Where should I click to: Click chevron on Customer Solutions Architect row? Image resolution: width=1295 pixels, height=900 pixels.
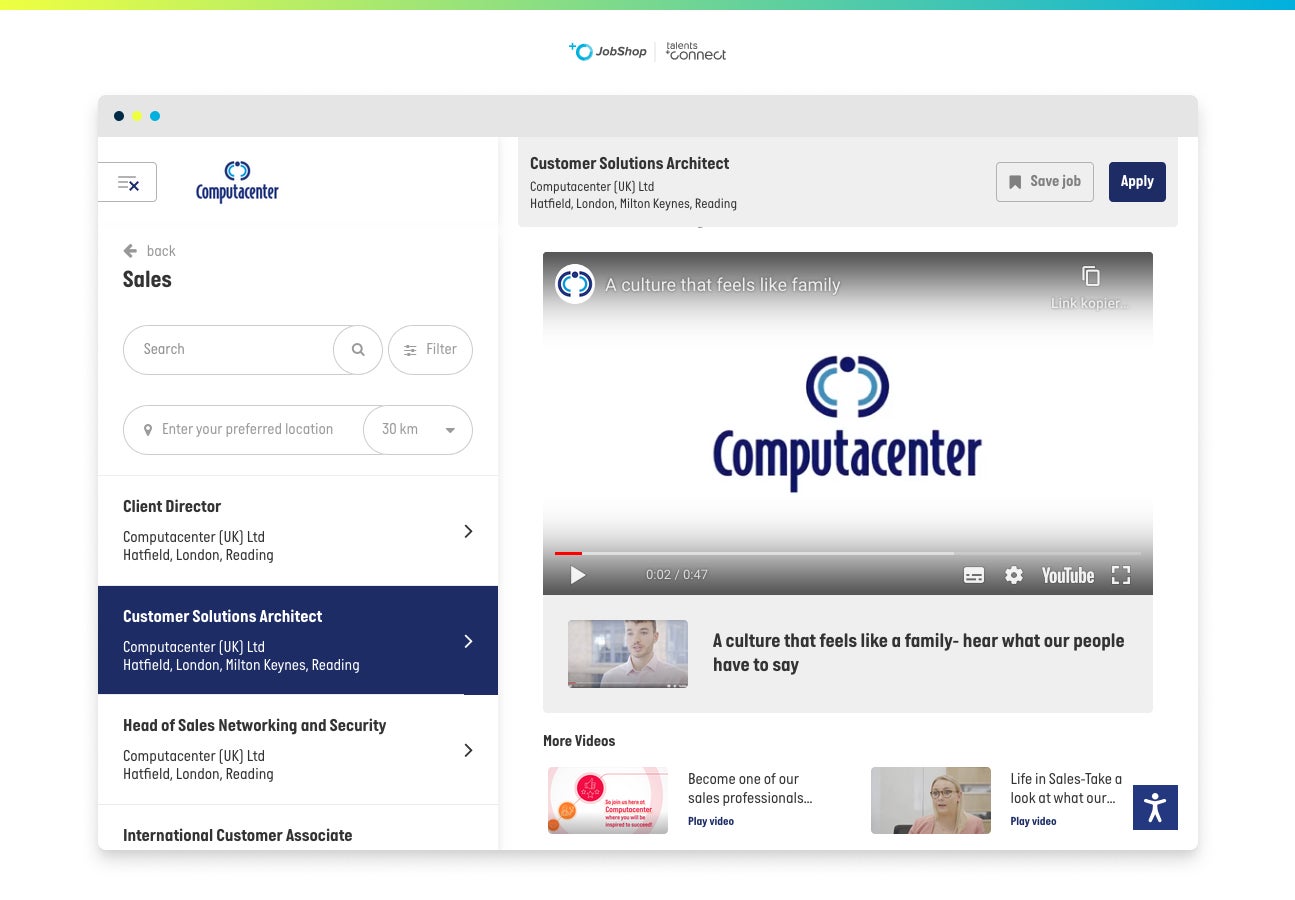[468, 641]
